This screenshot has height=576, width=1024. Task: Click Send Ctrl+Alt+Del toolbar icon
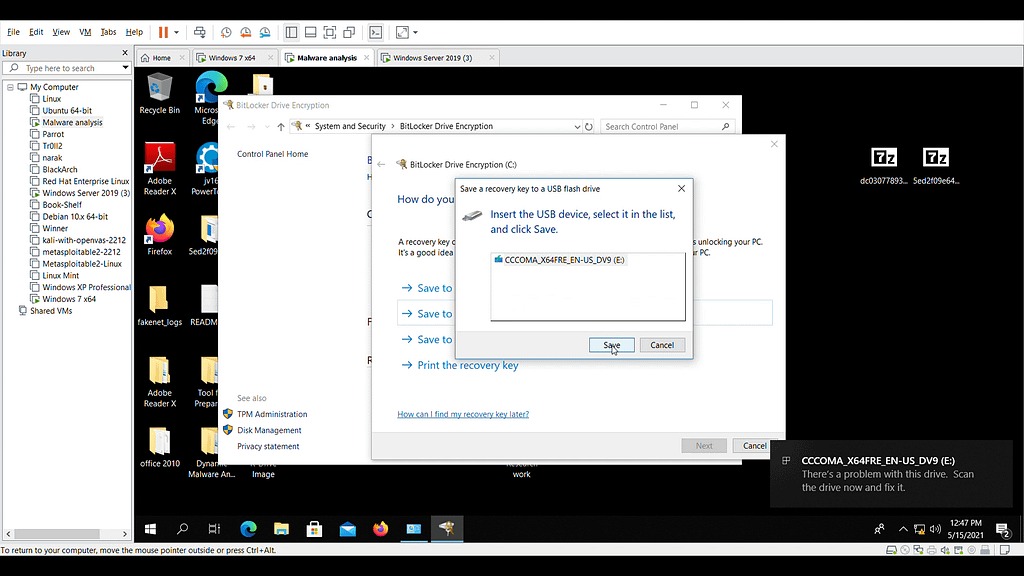[x=200, y=32]
